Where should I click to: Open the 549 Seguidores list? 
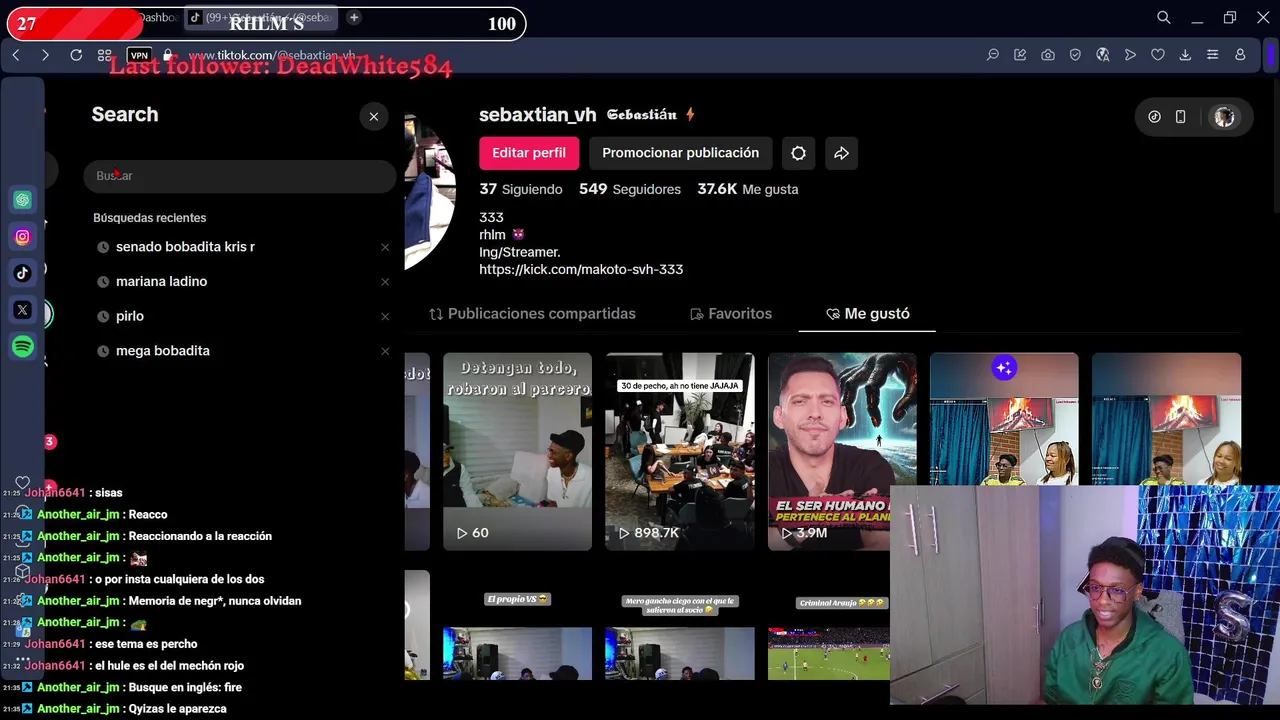click(x=630, y=189)
